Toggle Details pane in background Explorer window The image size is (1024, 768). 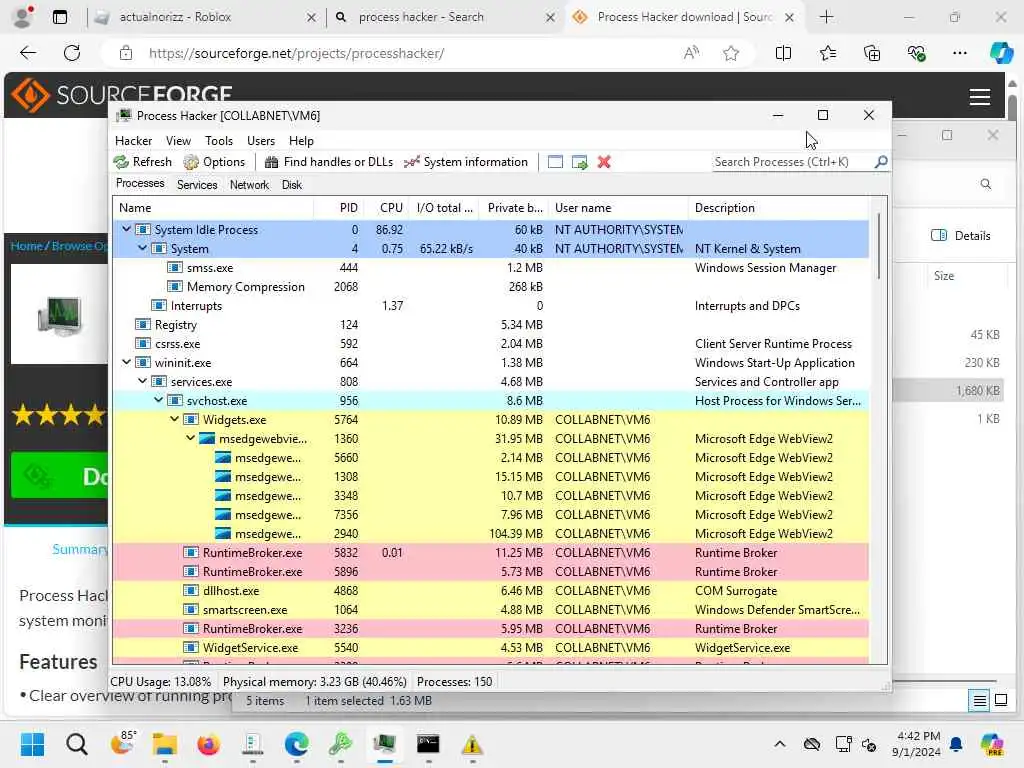coord(961,236)
